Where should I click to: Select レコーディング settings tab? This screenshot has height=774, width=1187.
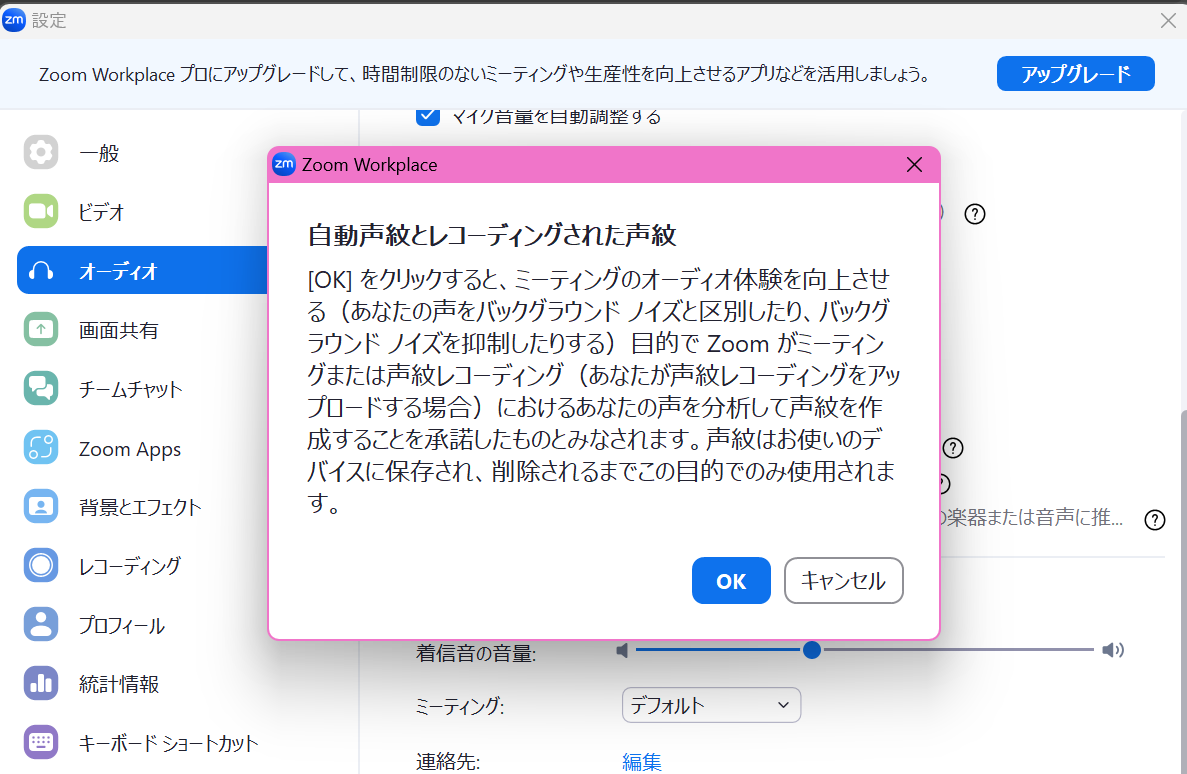coord(142,566)
